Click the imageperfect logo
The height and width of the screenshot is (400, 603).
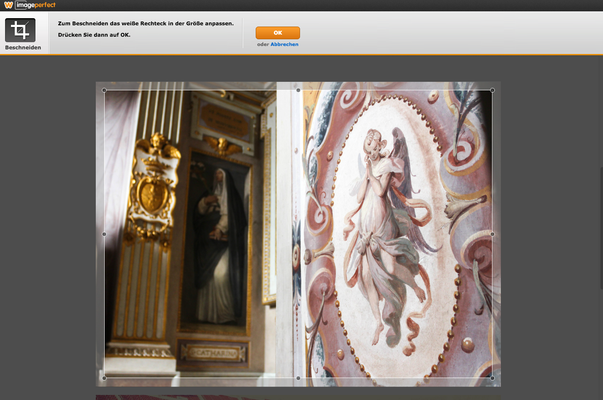point(30,5)
